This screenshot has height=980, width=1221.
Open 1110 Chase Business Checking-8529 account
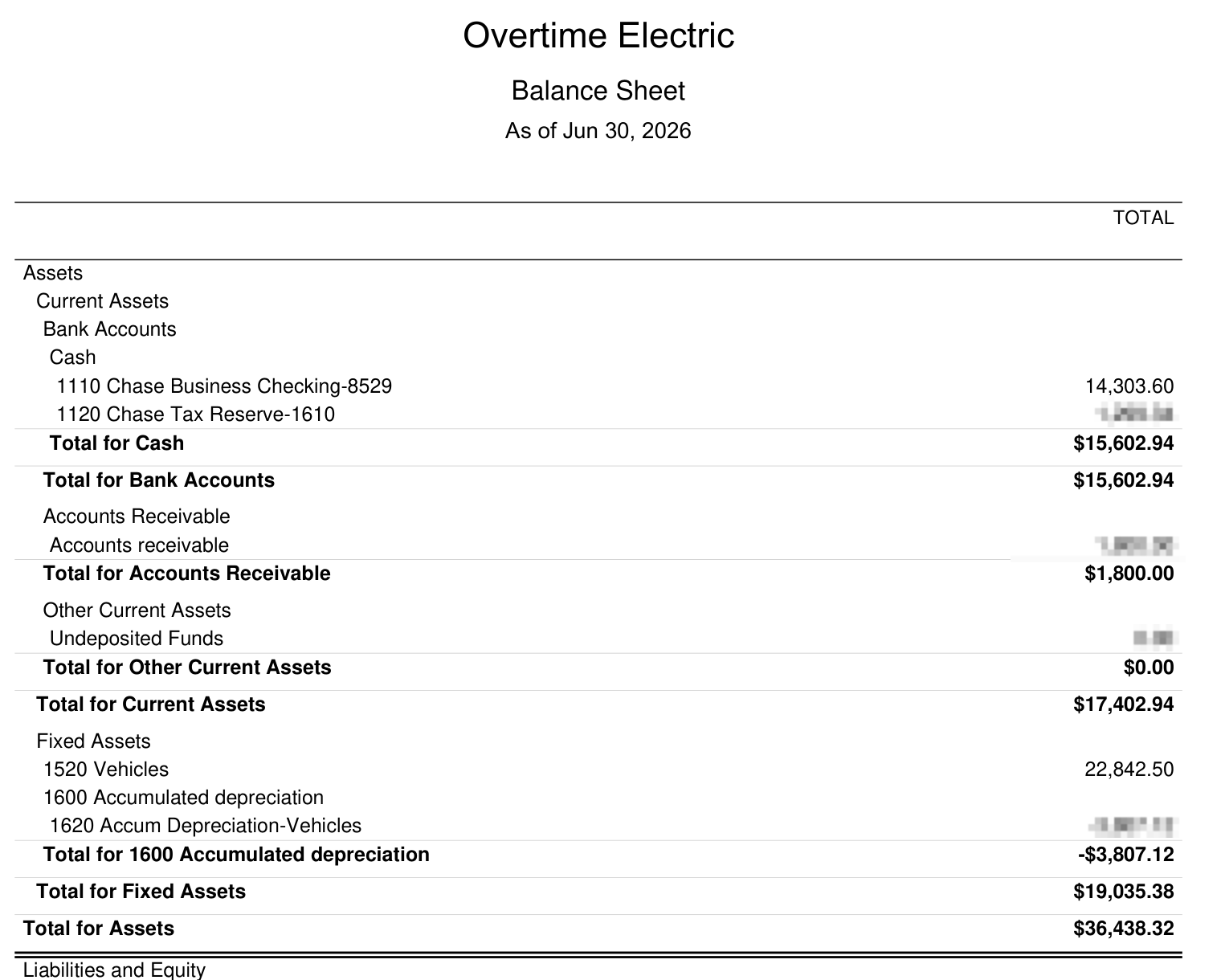[224, 386]
